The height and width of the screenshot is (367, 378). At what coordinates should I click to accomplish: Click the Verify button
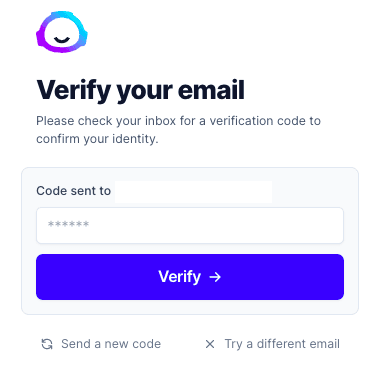(x=190, y=277)
